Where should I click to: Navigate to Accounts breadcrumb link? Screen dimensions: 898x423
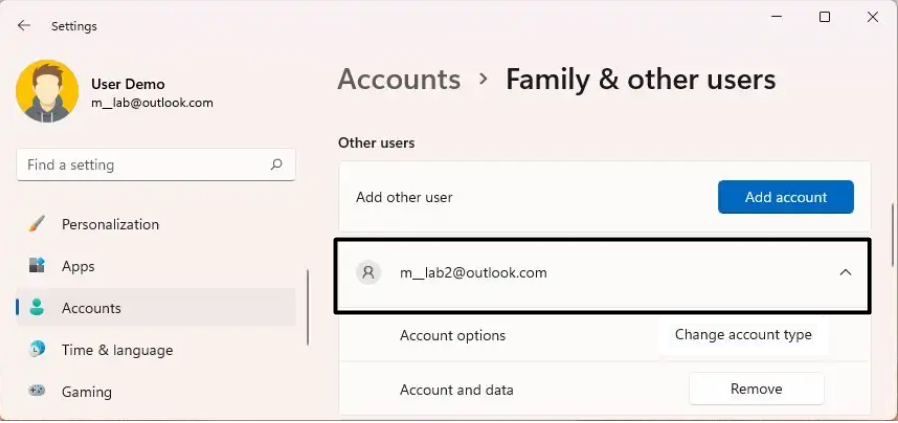[x=399, y=79]
